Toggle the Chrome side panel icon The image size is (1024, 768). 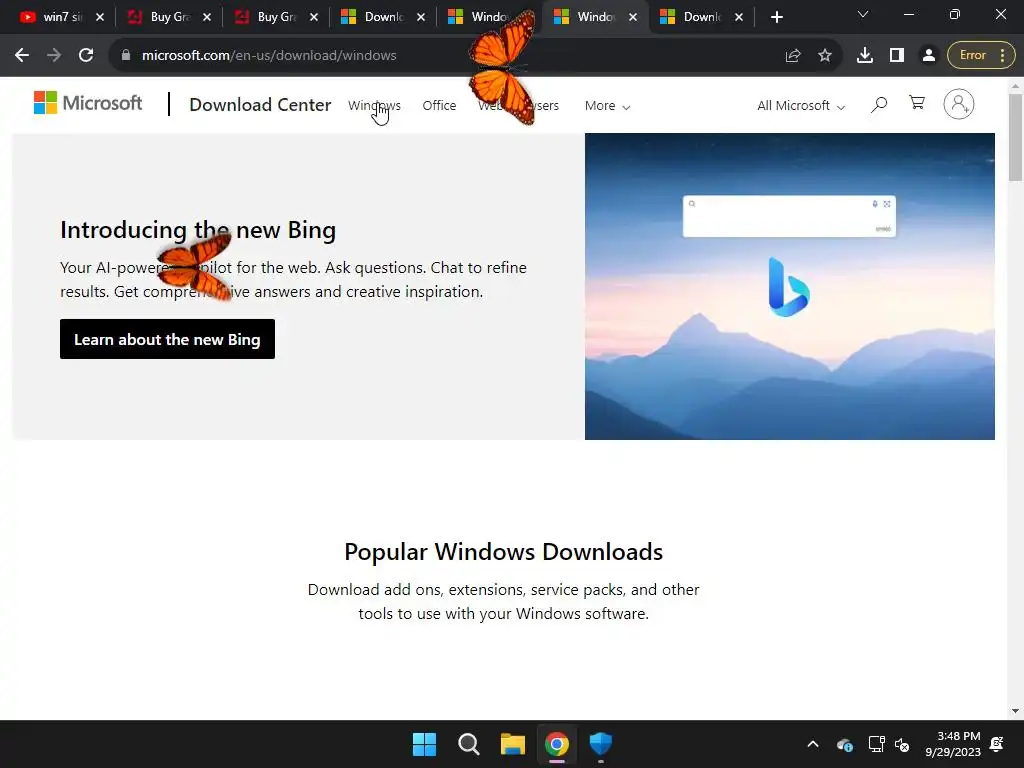(897, 56)
